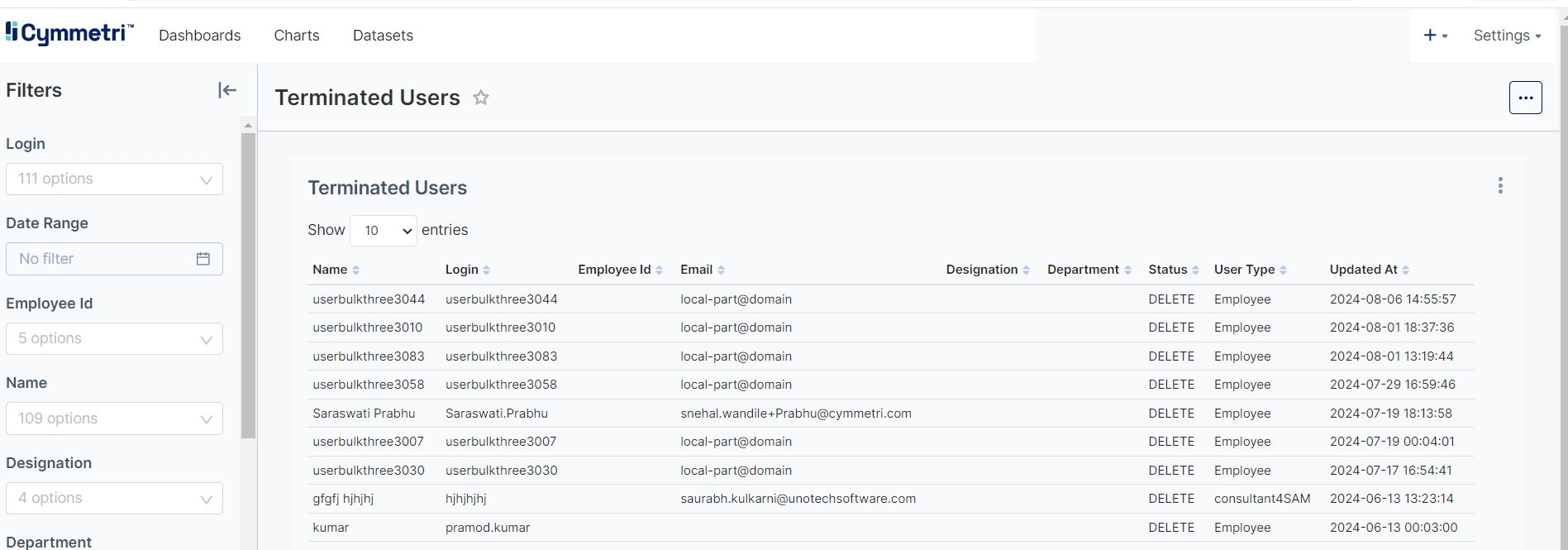Star Terminated Users dashboard as favorite

(x=481, y=98)
